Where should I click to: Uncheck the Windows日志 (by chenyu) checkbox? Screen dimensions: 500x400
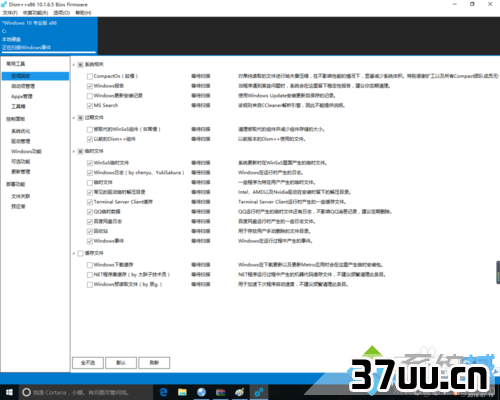click(x=89, y=173)
